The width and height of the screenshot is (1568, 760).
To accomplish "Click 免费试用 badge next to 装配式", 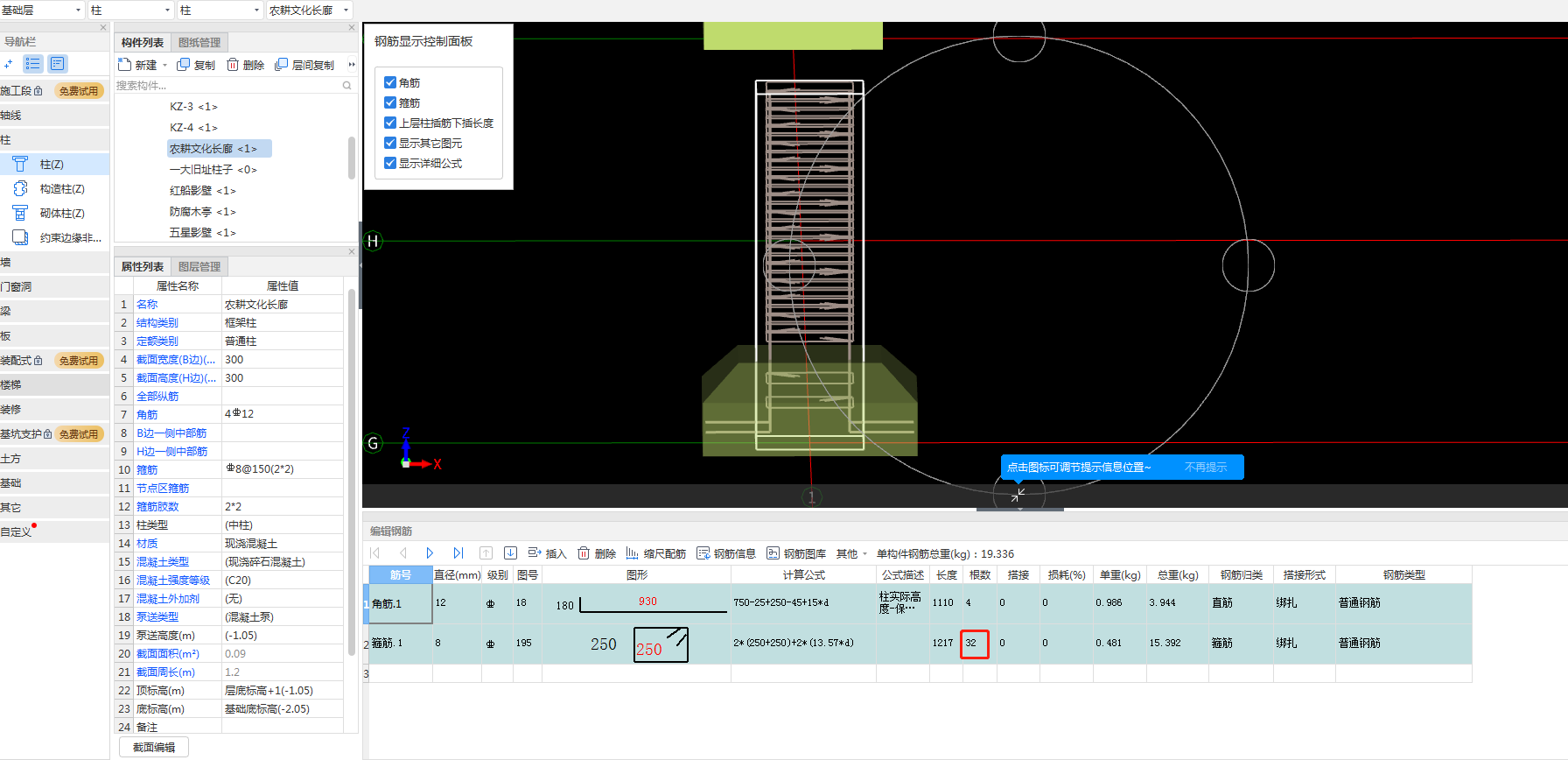I will pyautogui.click(x=79, y=361).
